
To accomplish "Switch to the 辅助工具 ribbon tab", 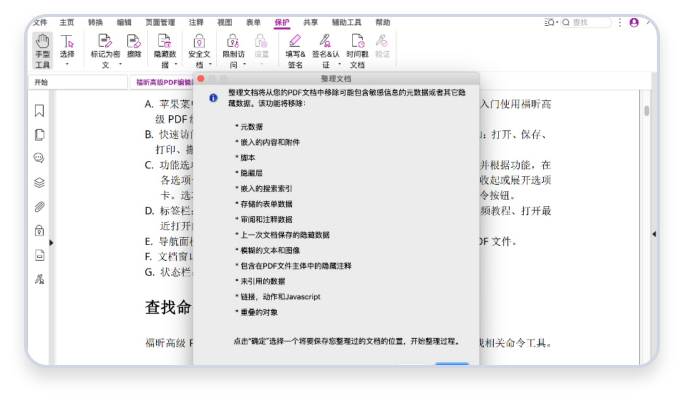I will 346,22.
